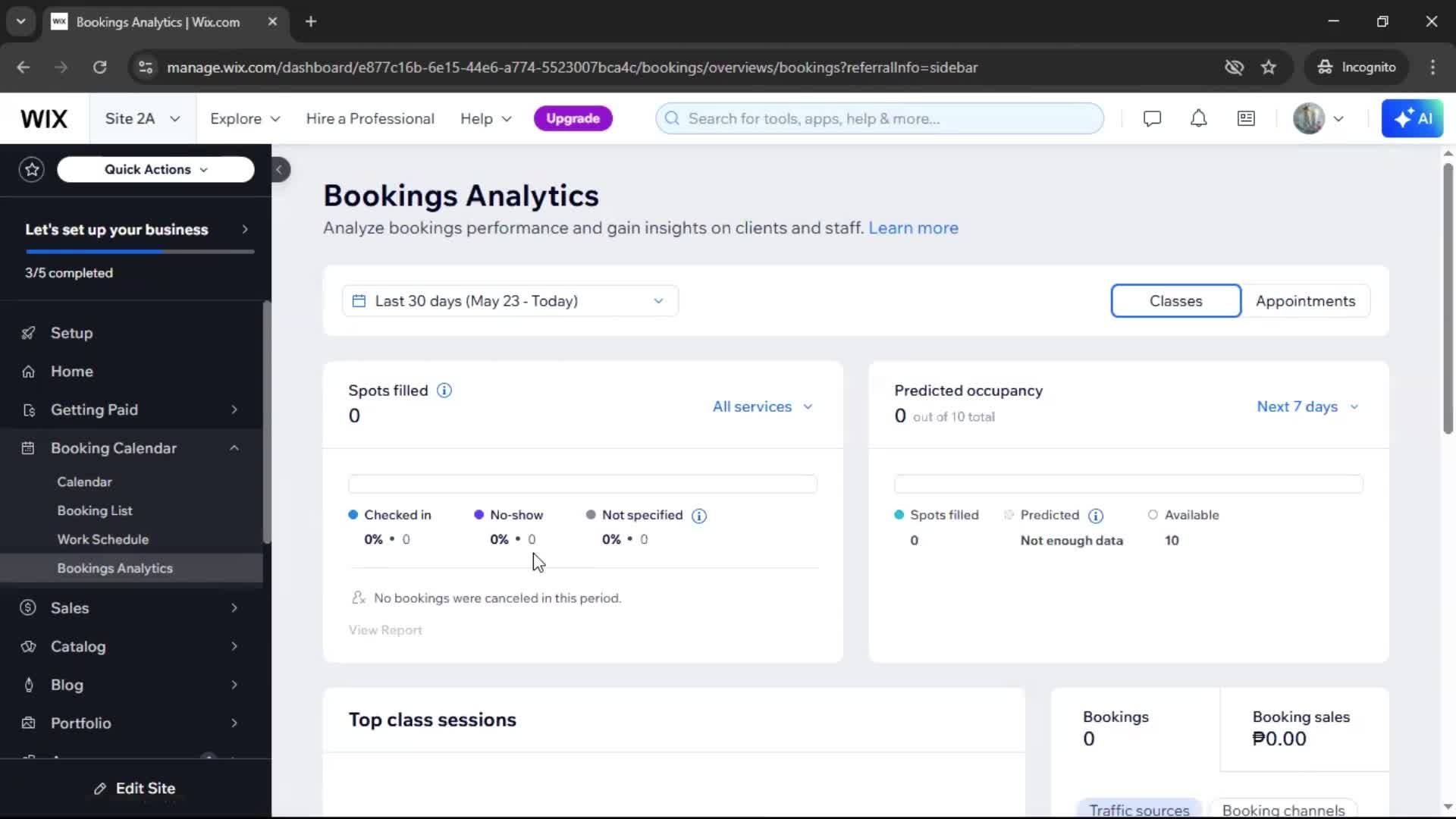Click the Setup rocket icon
The height and width of the screenshot is (819, 1456).
click(28, 333)
